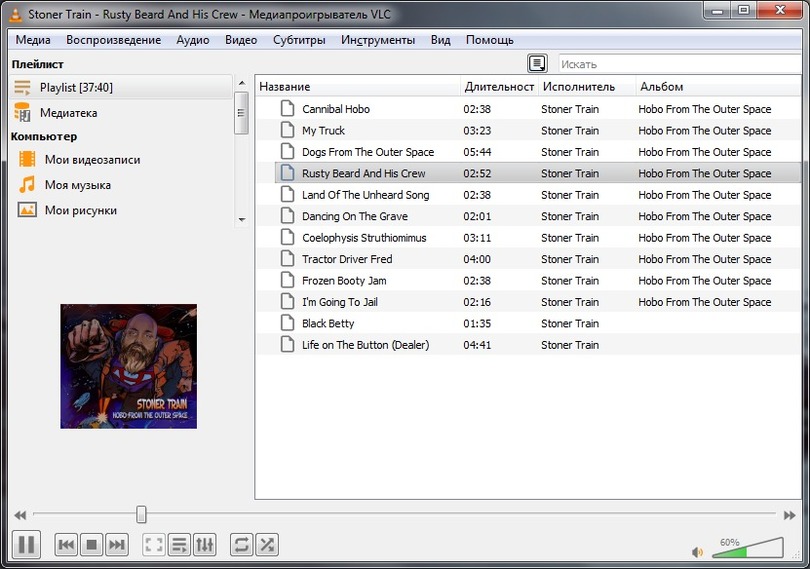Click the sidebar scrollbar thumb
Image resolution: width=810 pixels, height=569 pixels.
241,113
